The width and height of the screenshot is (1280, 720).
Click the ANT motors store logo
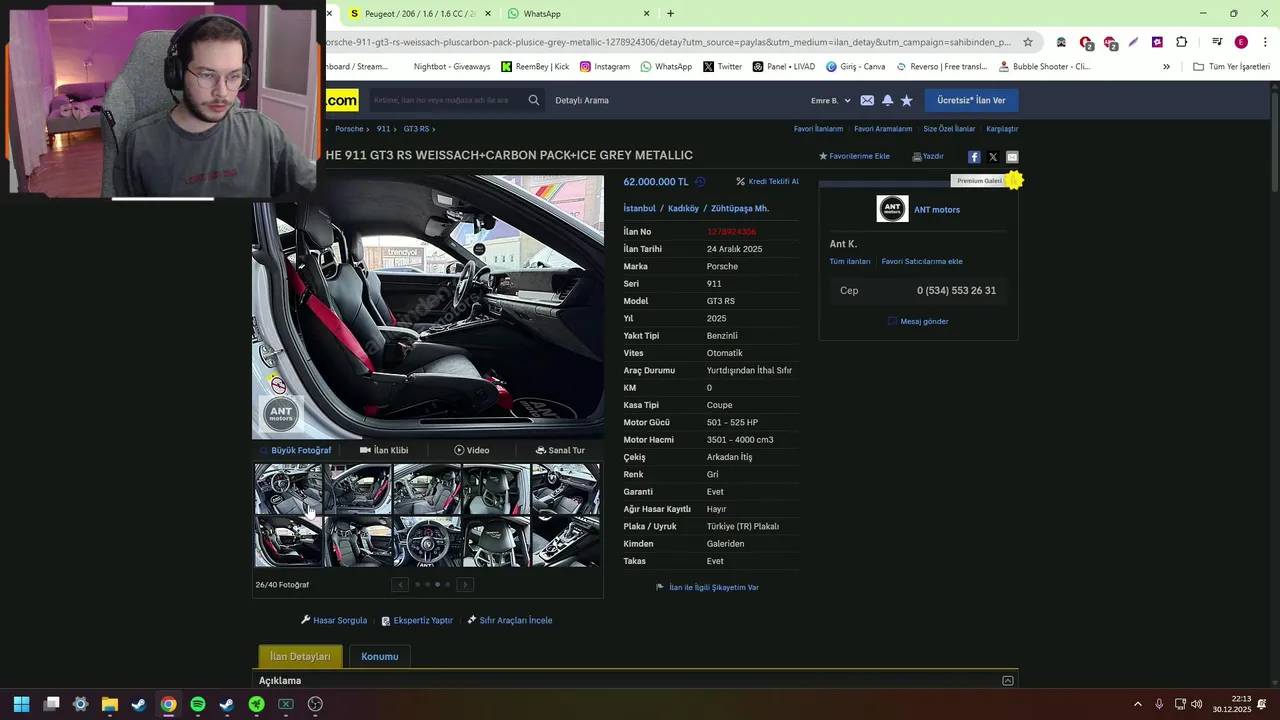point(892,209)
